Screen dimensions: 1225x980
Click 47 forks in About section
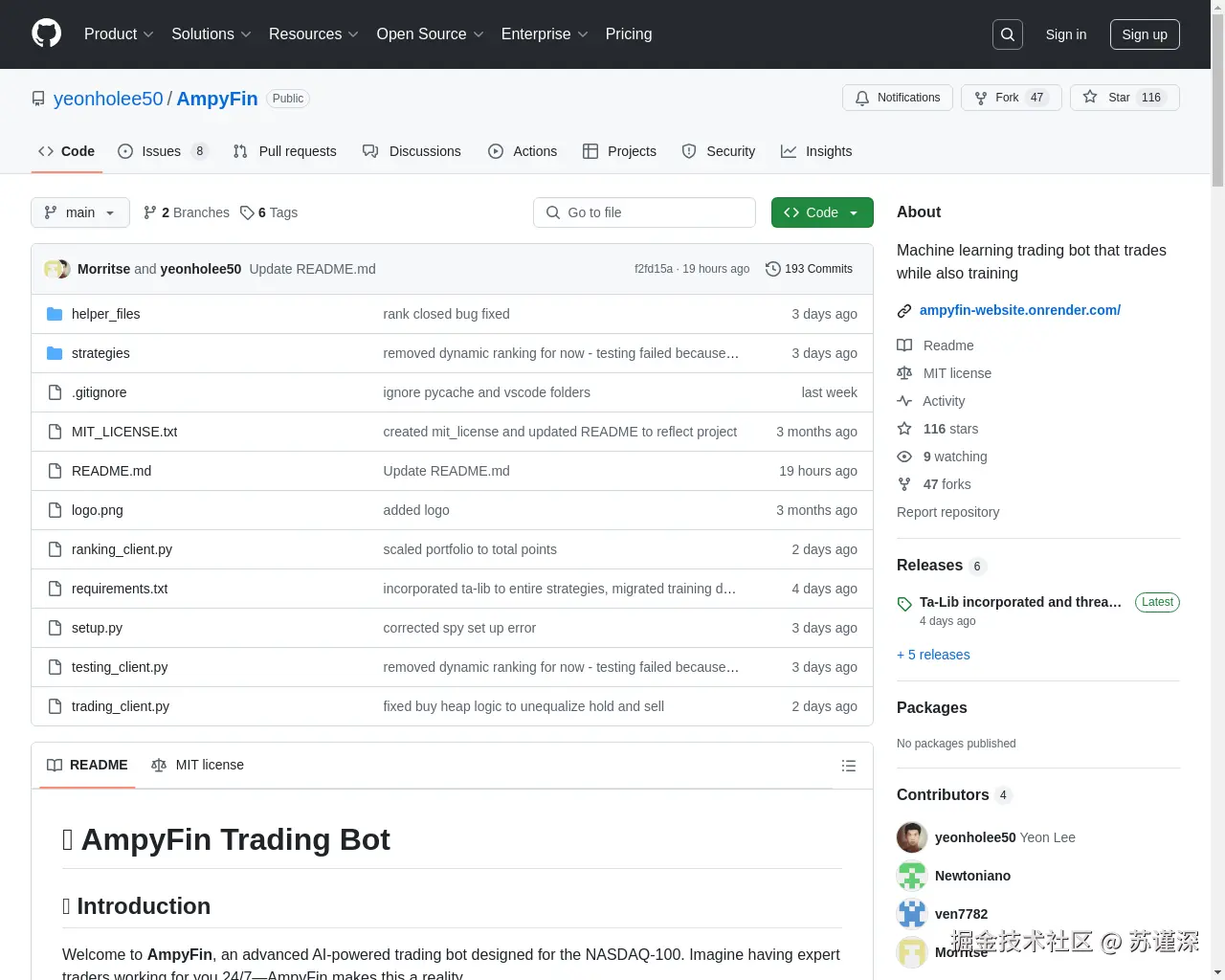pos(947,484)
